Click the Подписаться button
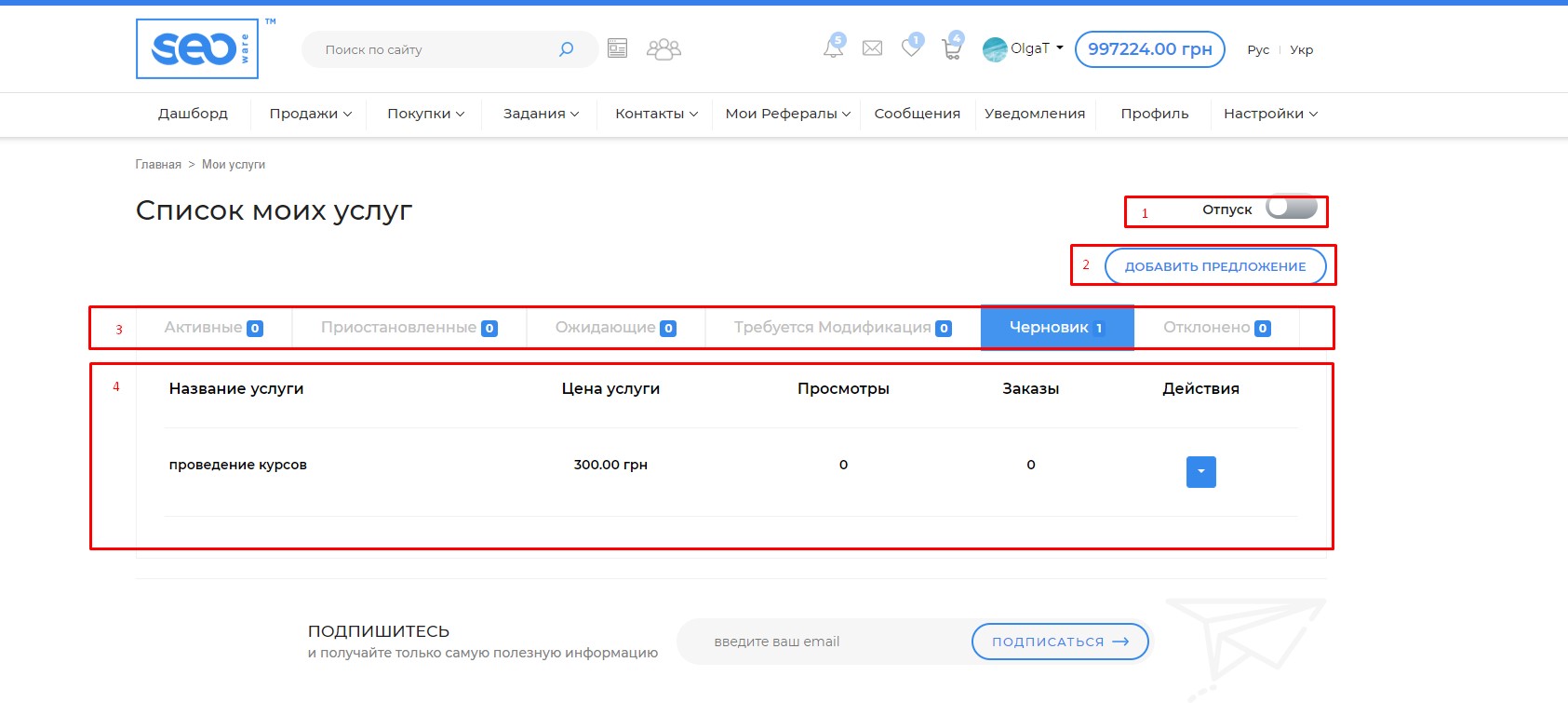Image resolution: width=1568 pixels, height=703 pixels. coord(1059,642)
